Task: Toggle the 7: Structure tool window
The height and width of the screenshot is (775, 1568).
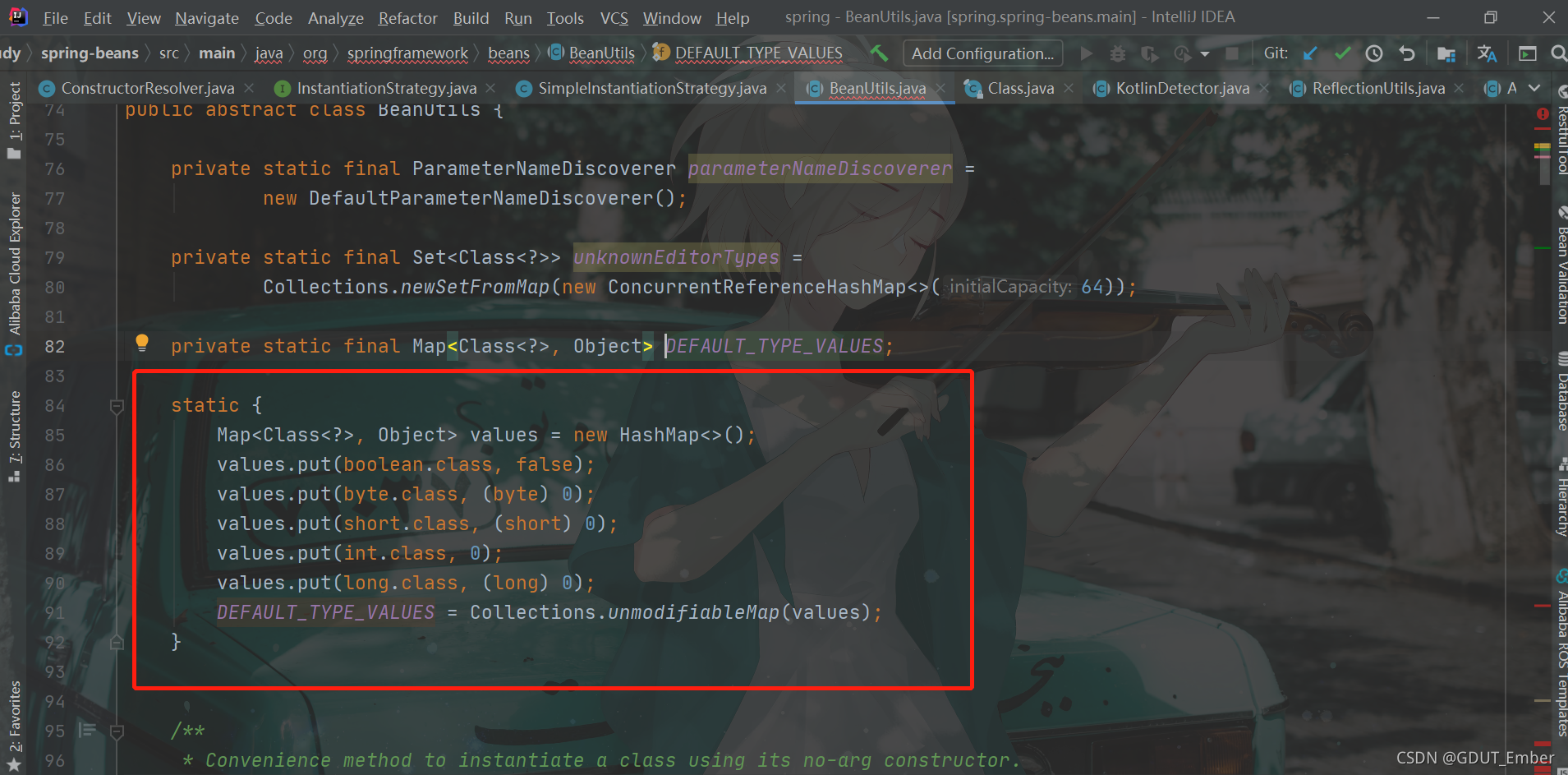Action: pos(14,436)
